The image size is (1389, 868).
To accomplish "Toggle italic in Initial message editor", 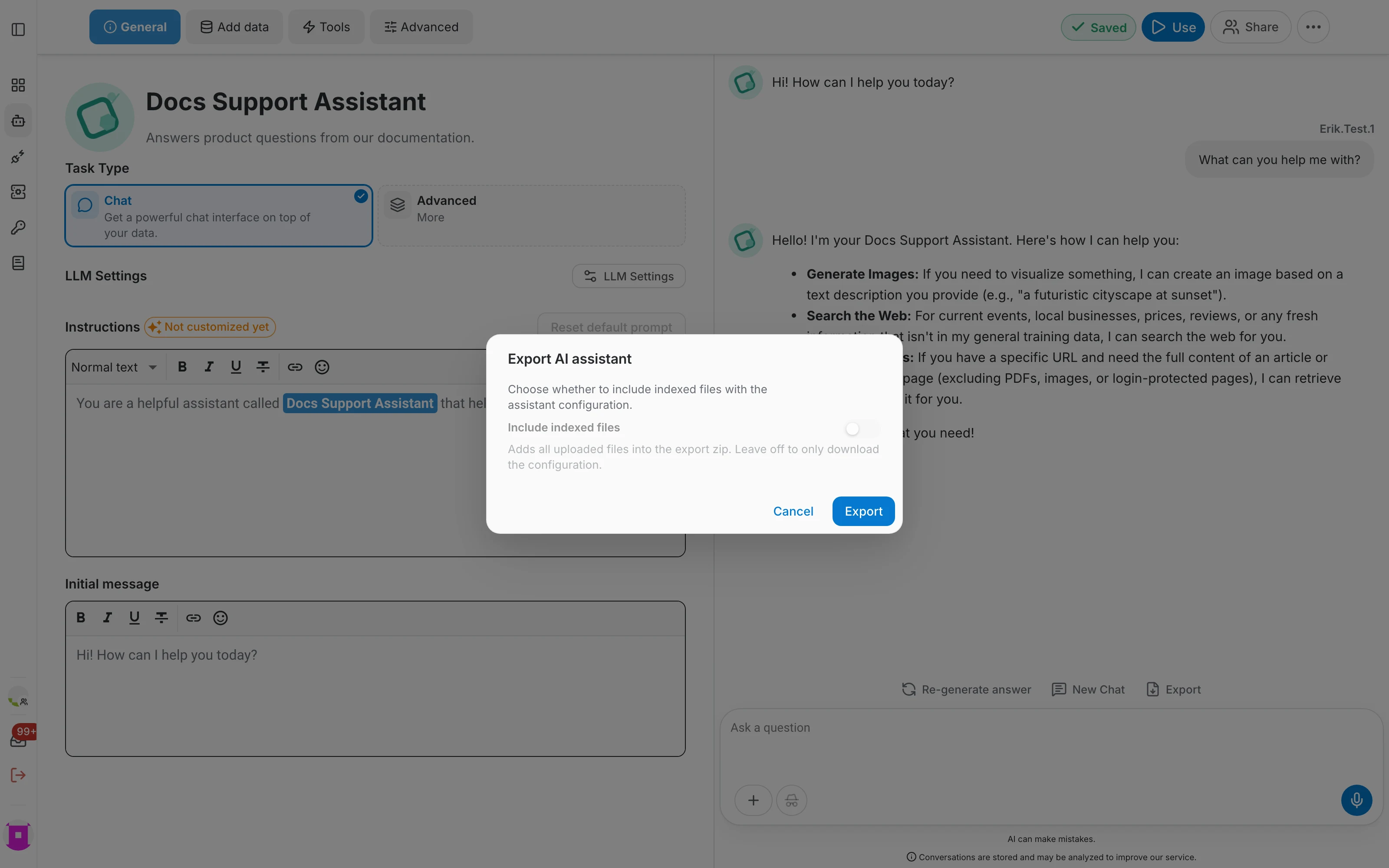I will point(107,618).
